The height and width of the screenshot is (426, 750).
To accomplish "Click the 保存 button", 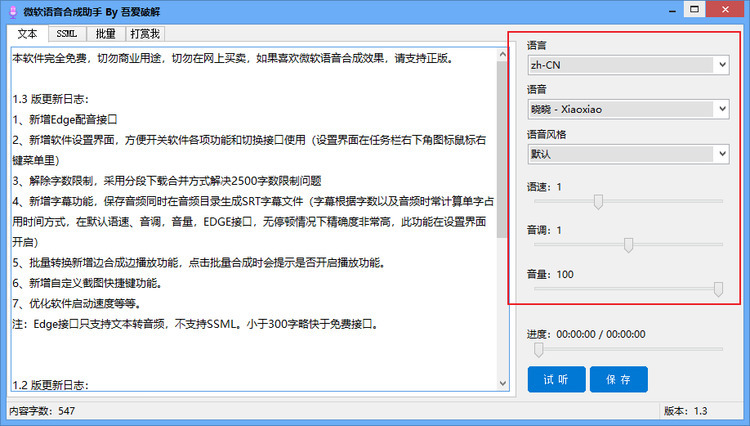I will 618,380.
